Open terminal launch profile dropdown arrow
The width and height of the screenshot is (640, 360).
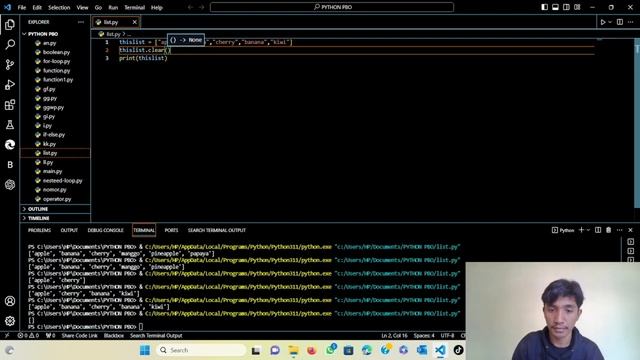589,230
